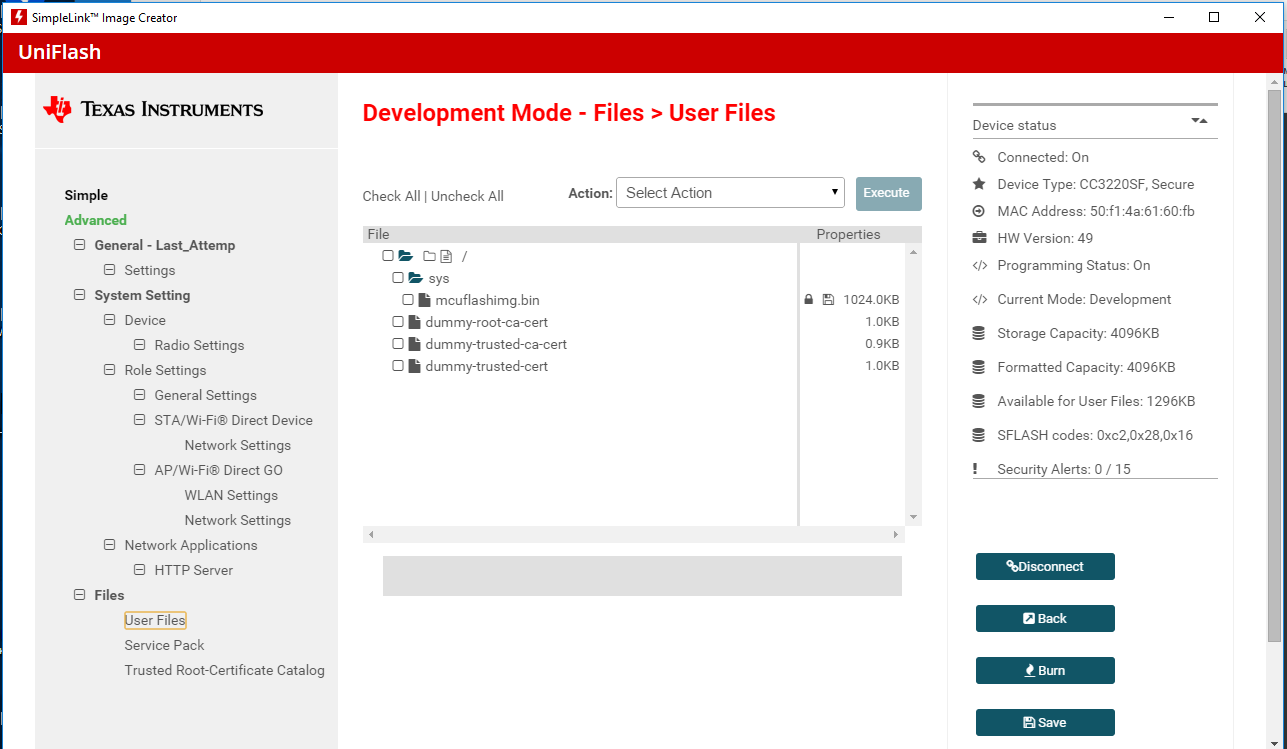Check the mcuflashimg.bin checkbox
This screenshot has width=1287, height=749.
[408, 300]
